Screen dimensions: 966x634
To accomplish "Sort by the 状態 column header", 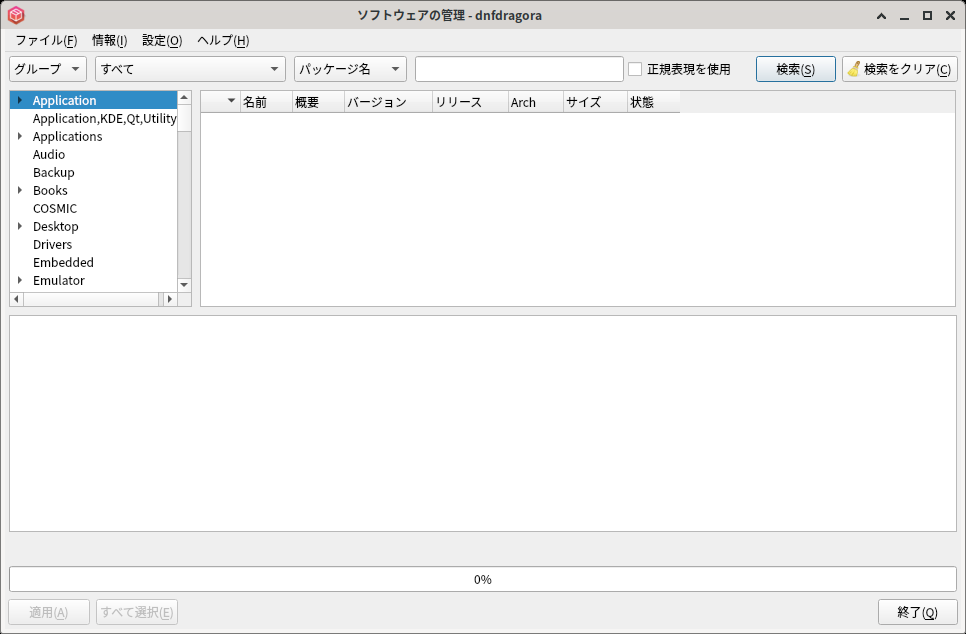I will (x=654, y=102).
